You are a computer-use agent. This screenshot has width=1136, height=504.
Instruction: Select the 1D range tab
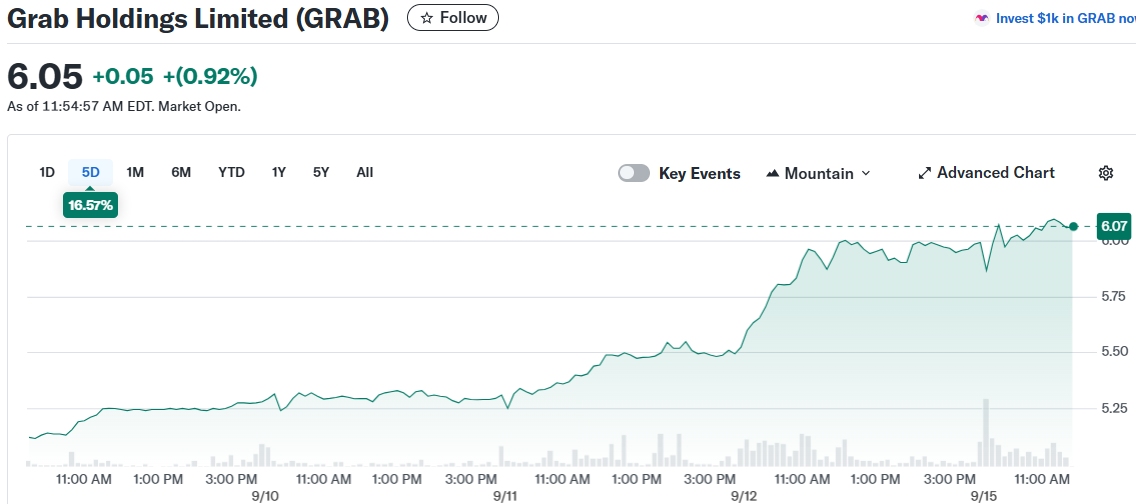tap(47, 172)
